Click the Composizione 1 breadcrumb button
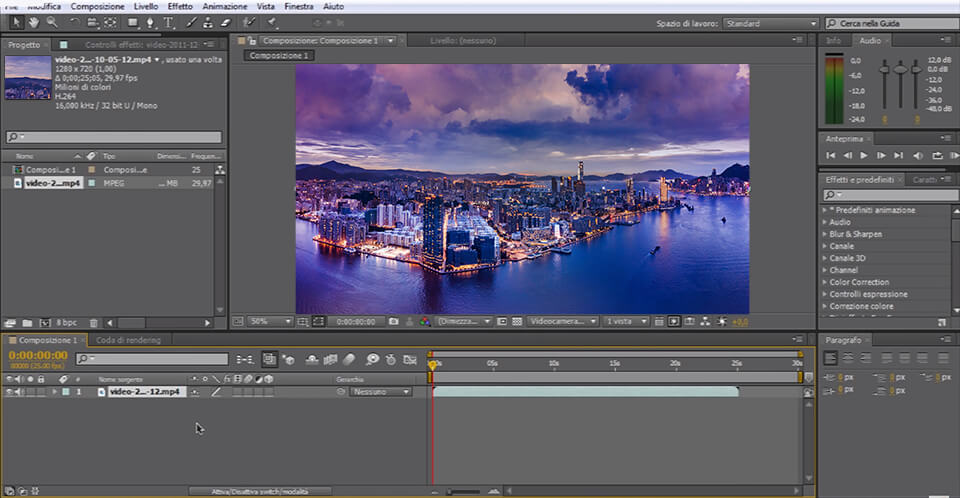960x498 pixels. tap(279, 55)
